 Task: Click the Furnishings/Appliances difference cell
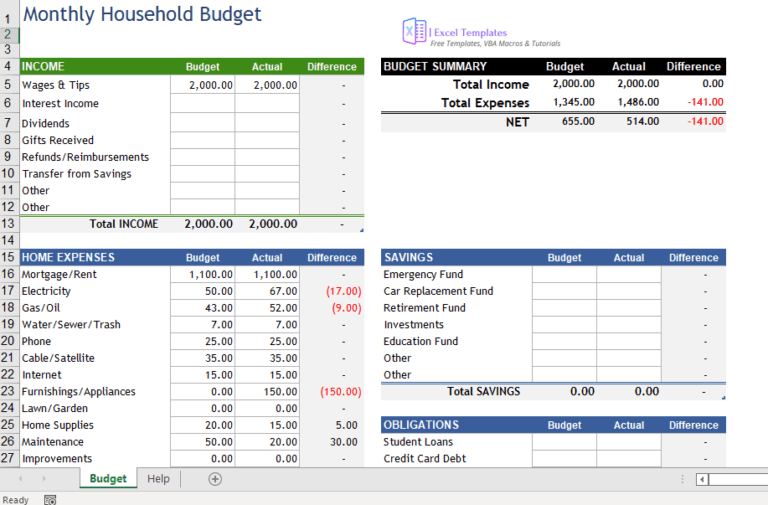tap(332, 392)
